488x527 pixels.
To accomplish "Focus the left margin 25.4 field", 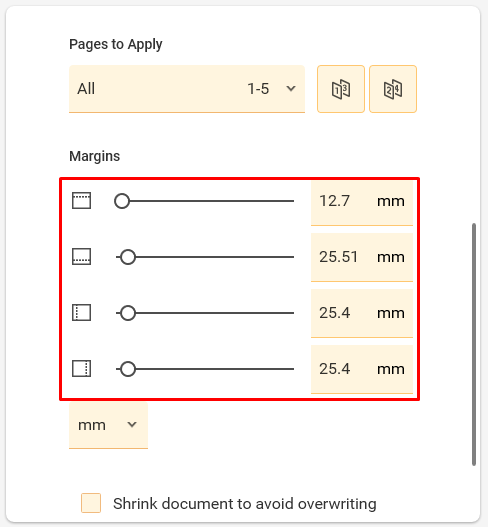I will (x=362, y=313).
